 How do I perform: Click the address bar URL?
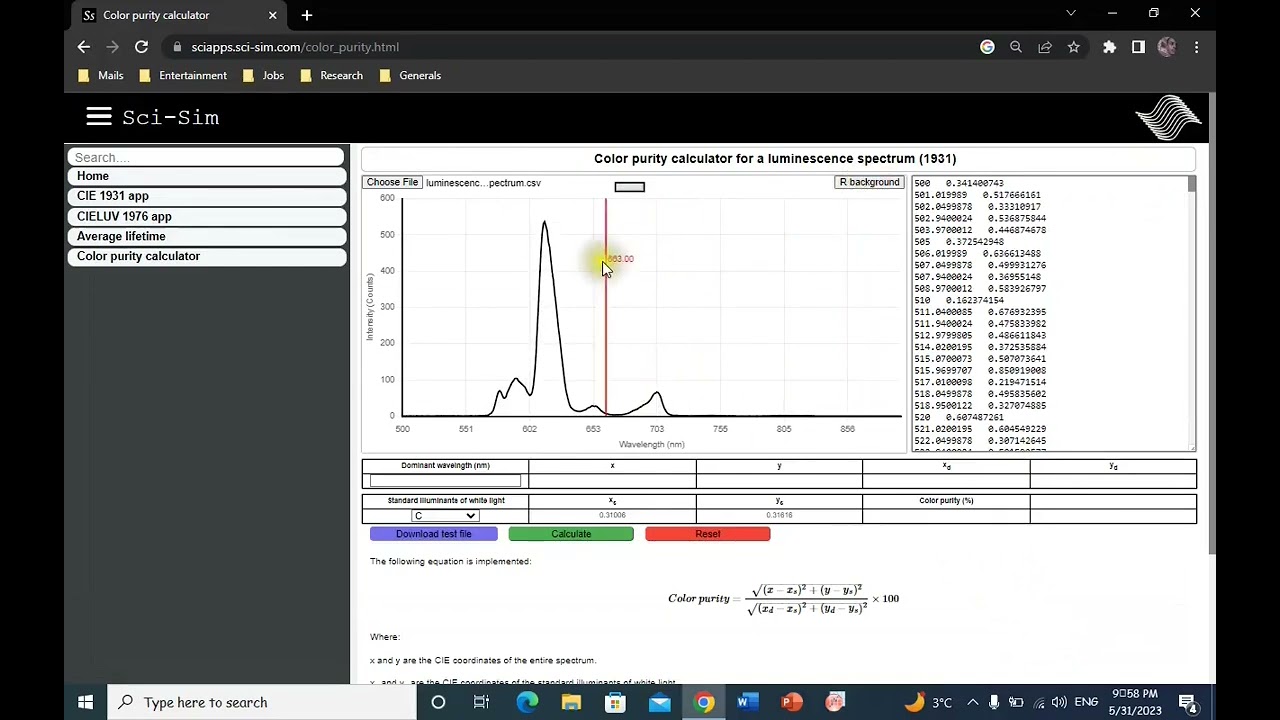[x=295, y=47]
